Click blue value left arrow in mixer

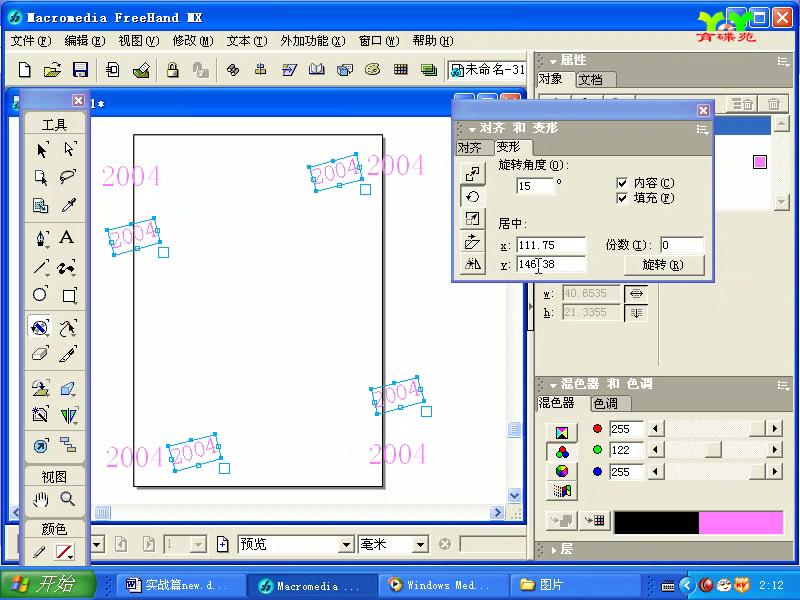coord(656,471)
